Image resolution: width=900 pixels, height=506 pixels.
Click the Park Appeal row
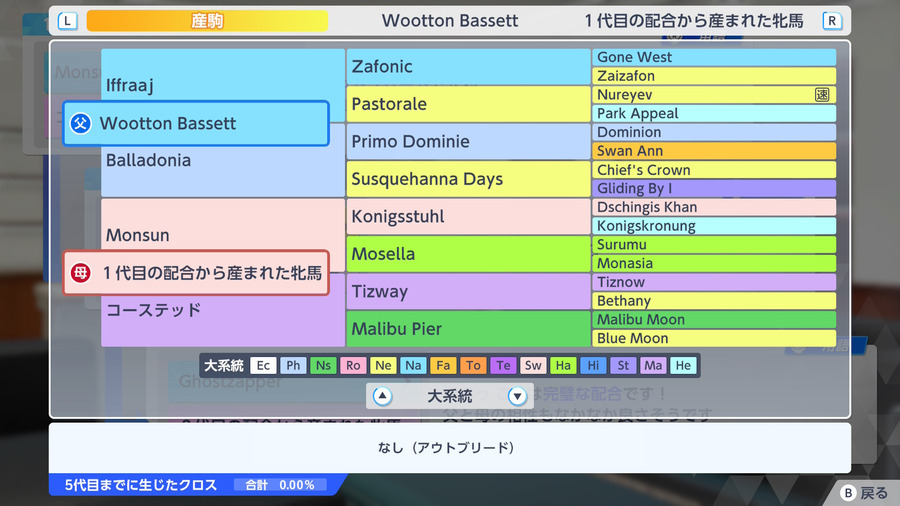(x=714, y=113)
